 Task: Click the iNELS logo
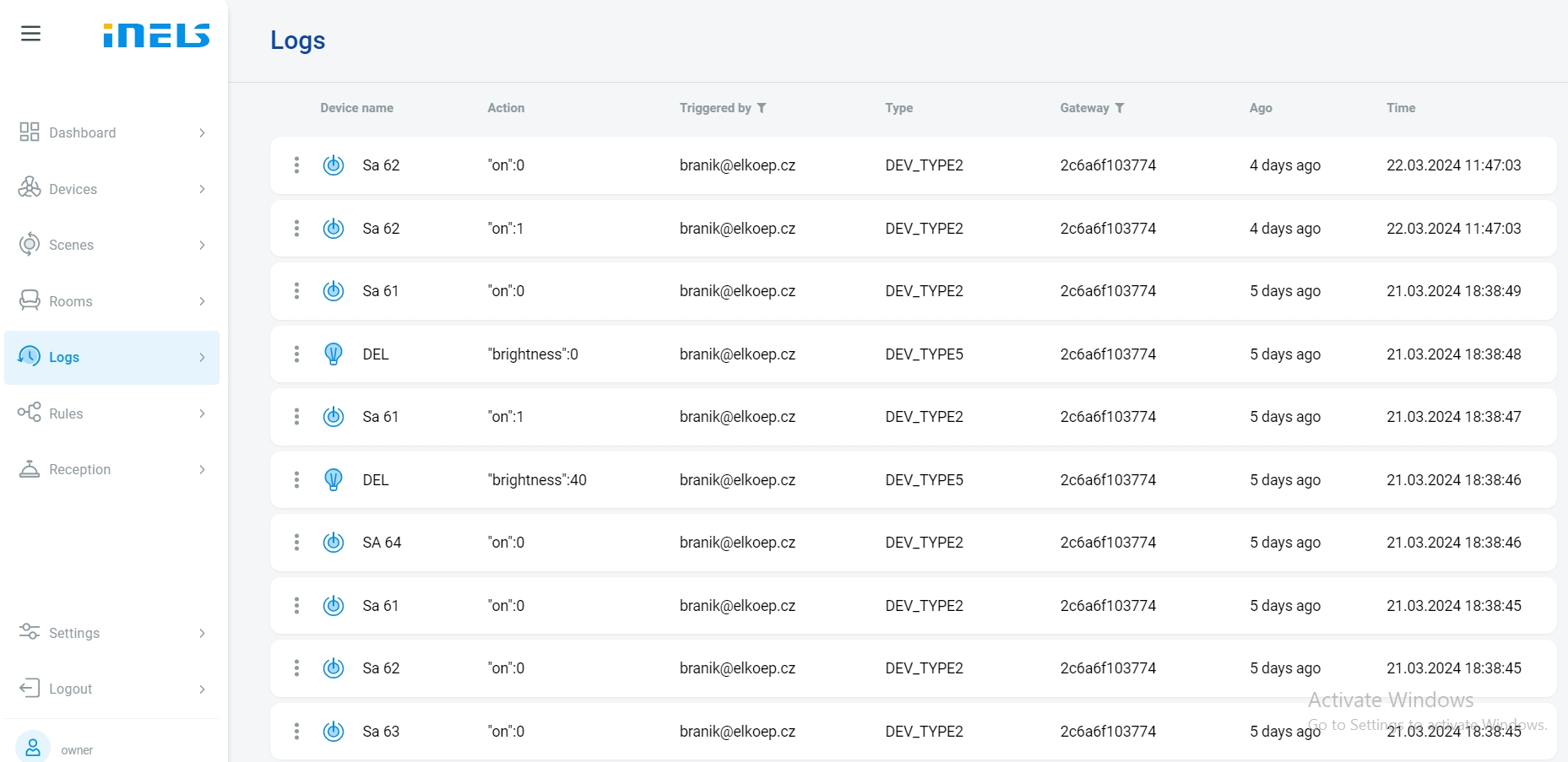click(x=156, y=35)
